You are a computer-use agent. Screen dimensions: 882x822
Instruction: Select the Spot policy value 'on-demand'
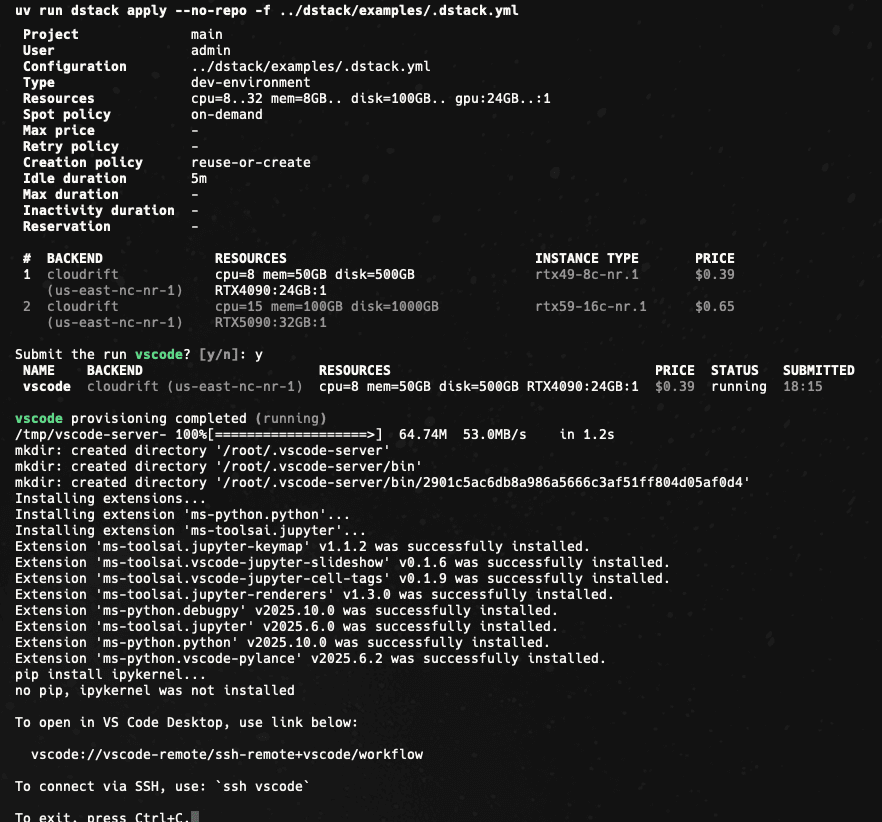227,115
